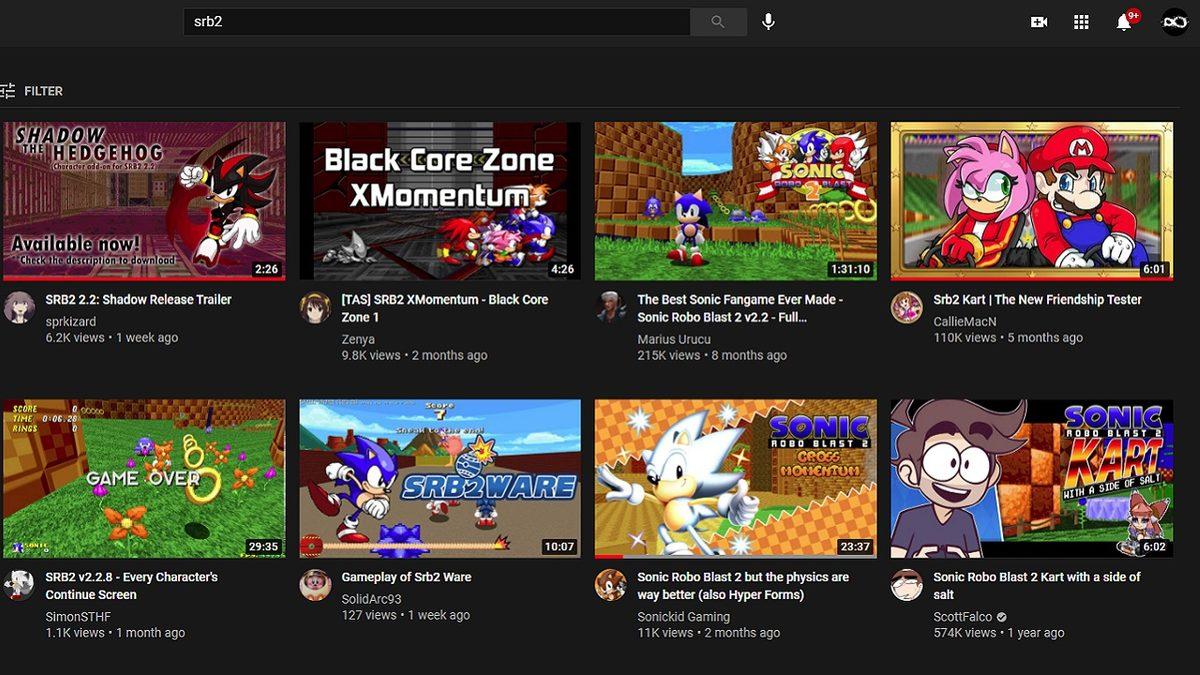This screenshot has width=1200, height=675.
Task: Open the Create video camera icon
Action: [1038, 21]
